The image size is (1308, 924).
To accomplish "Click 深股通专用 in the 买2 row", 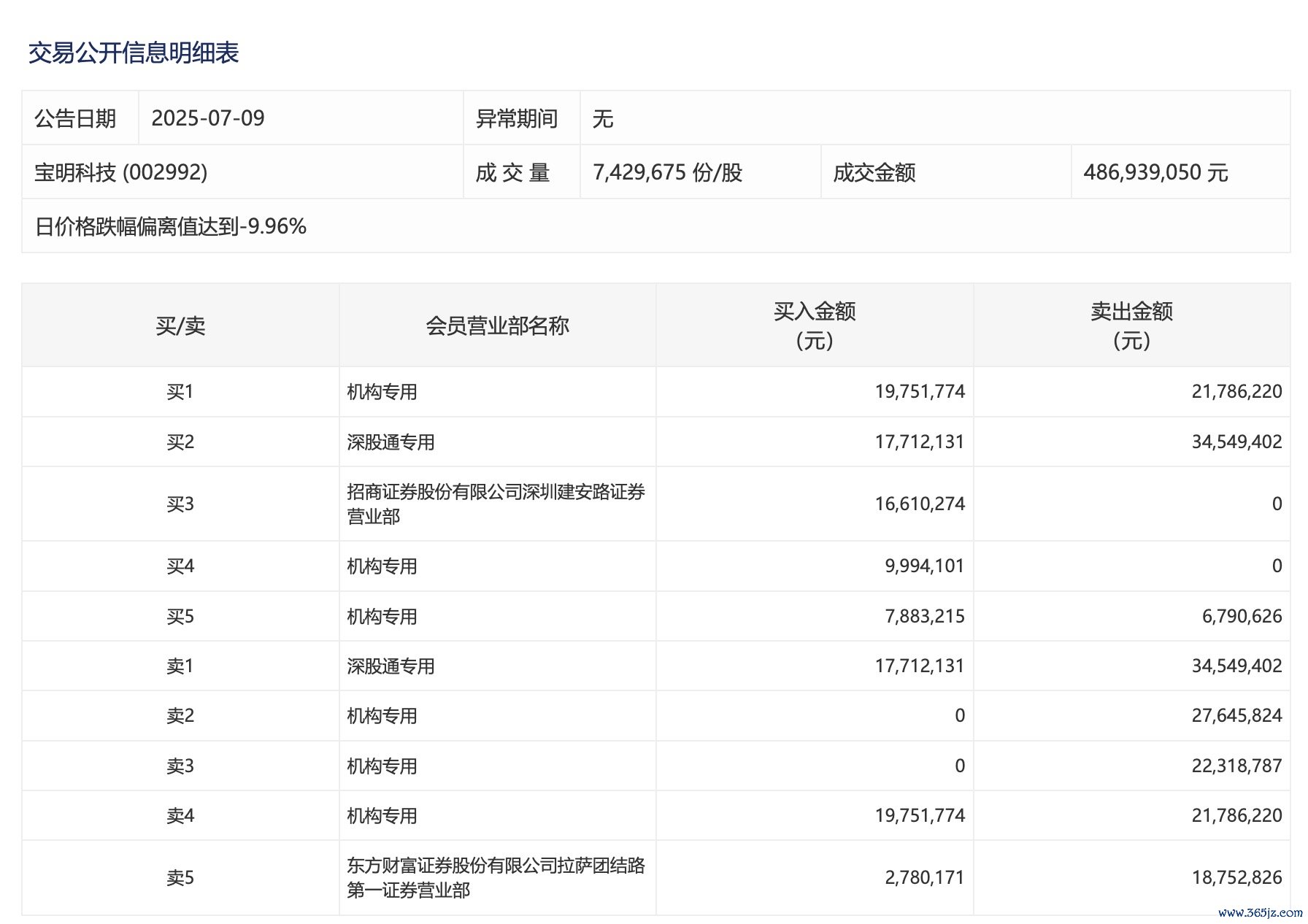I will click(x=391, y=442).
